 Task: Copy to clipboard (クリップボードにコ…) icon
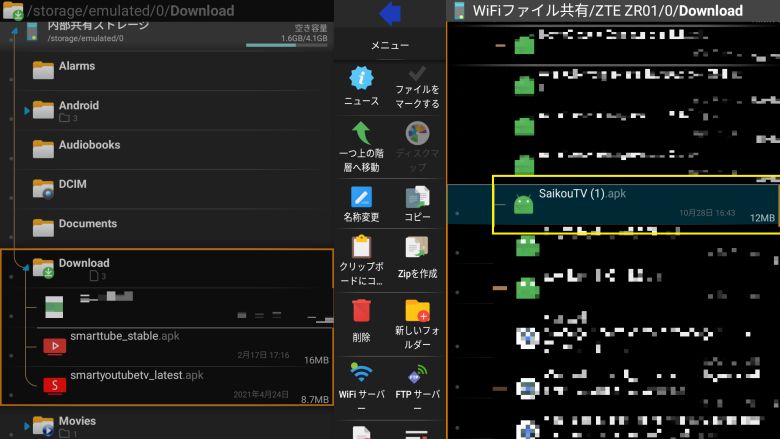pyautogui.click(x=362, y=247)
